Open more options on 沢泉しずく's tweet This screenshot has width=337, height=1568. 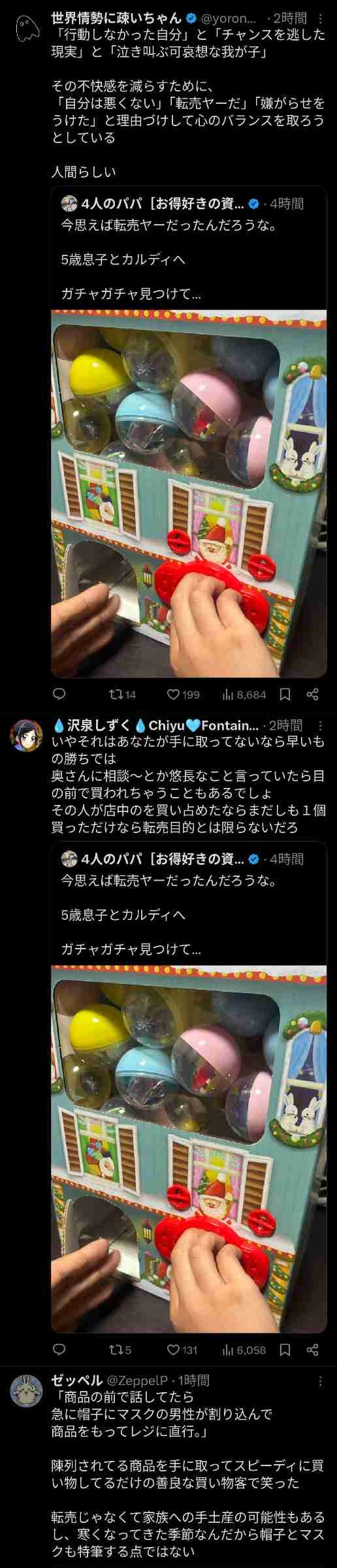[x=320, y=725]
